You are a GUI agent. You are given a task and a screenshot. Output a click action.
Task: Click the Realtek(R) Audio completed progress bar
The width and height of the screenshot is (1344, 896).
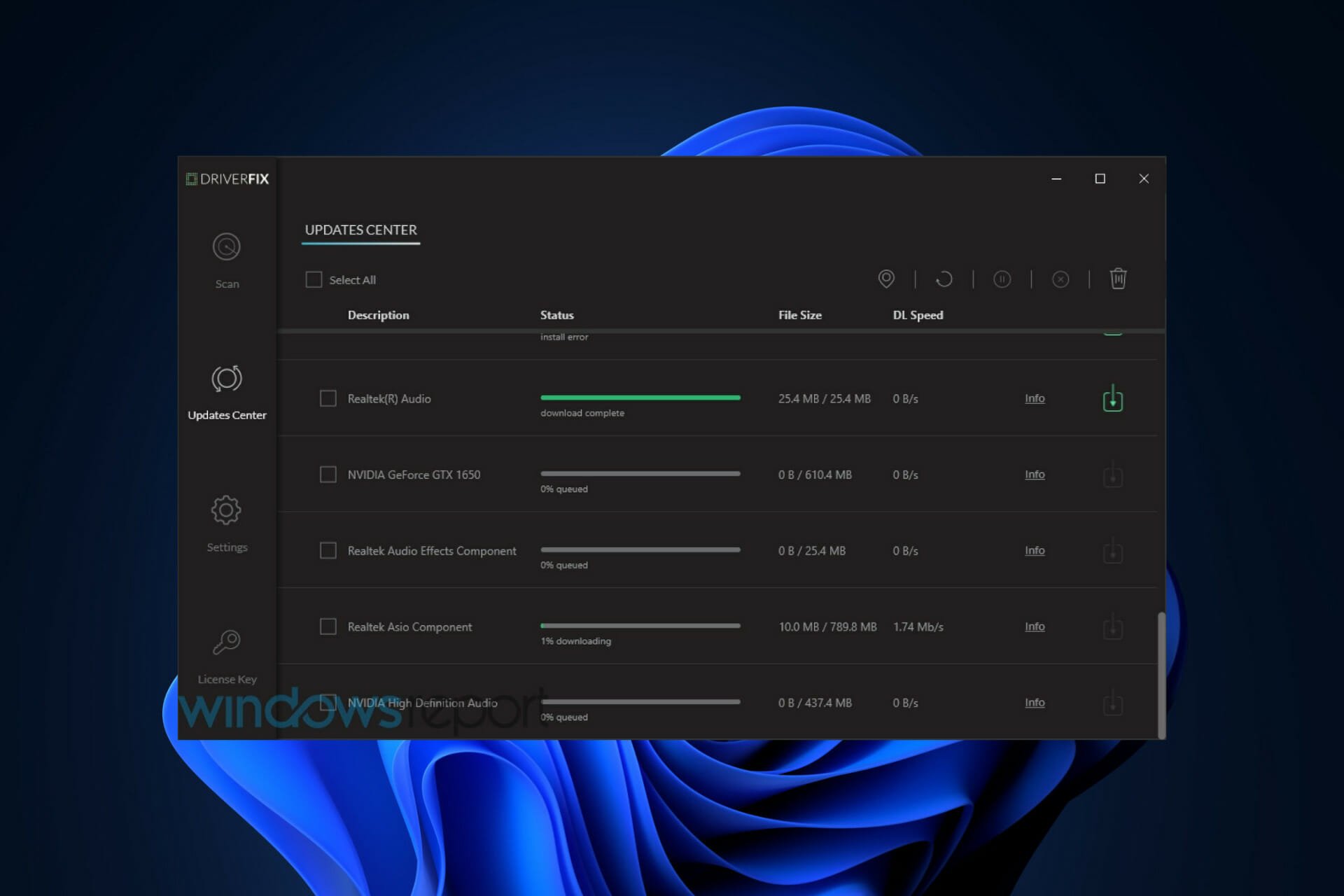pos(640,398)
